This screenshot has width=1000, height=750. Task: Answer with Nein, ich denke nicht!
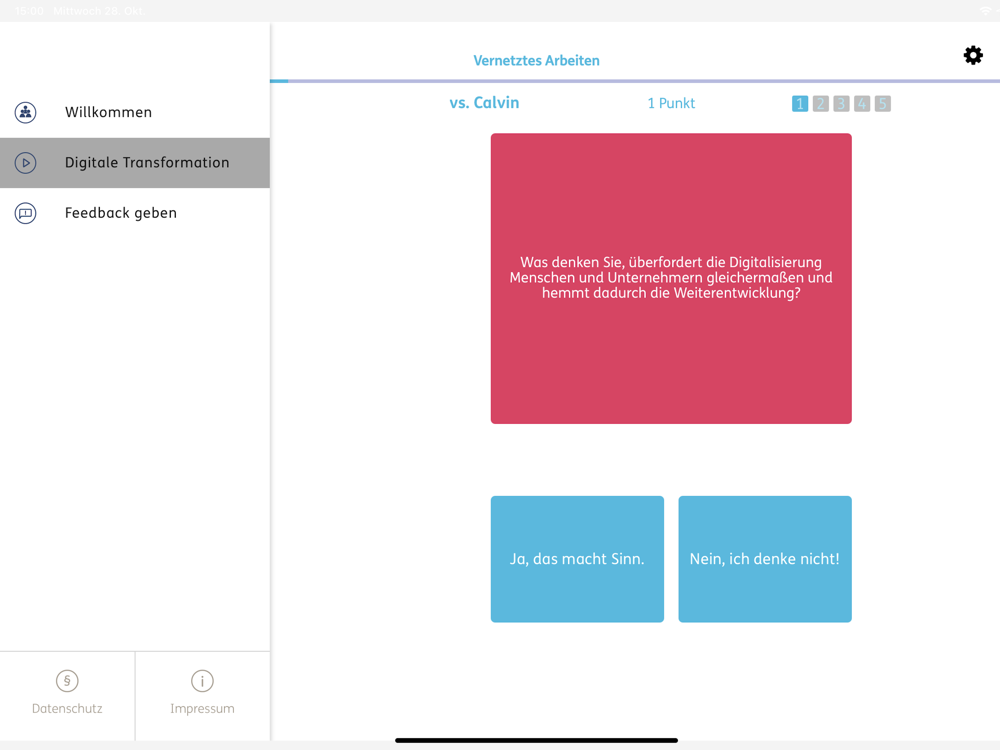click(x=765, y=559)
